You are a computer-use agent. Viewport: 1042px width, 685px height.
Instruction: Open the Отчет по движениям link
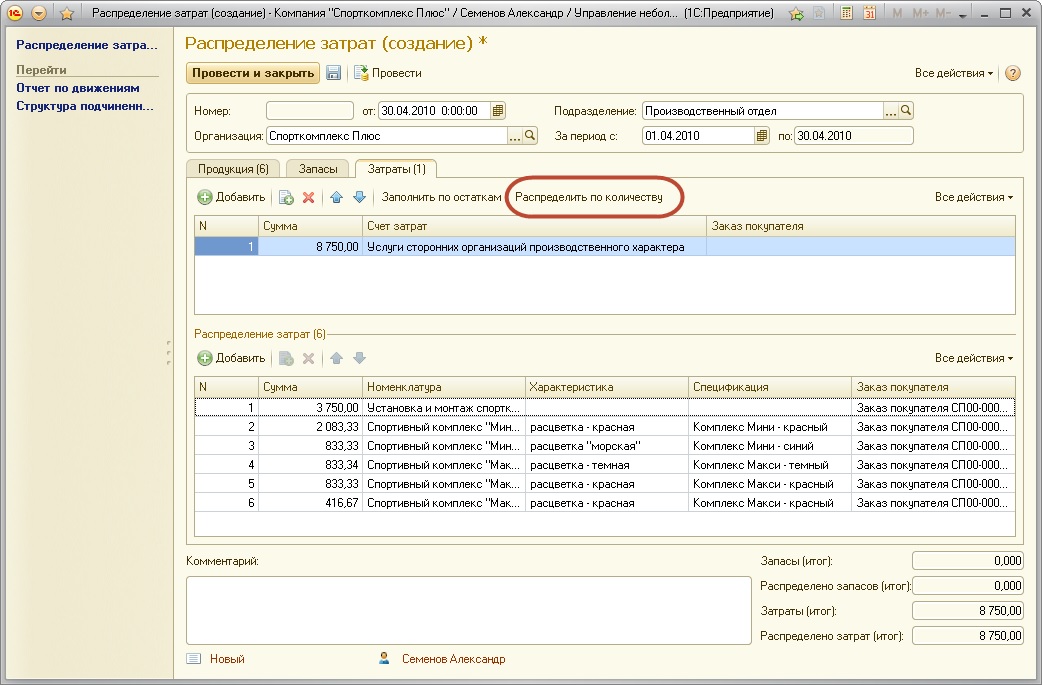click(78, 88)
